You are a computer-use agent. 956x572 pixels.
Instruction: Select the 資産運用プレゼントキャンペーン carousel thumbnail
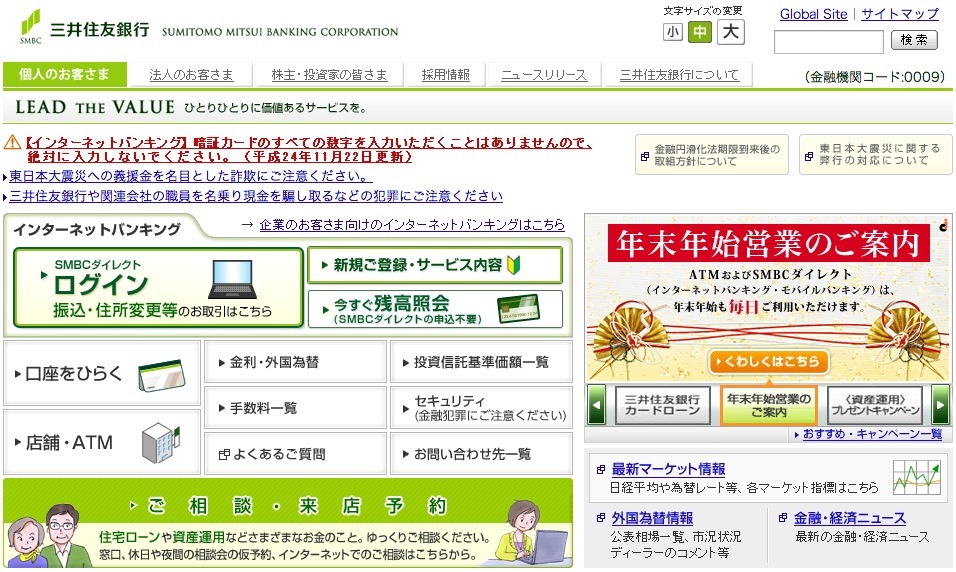pos(875,405)
